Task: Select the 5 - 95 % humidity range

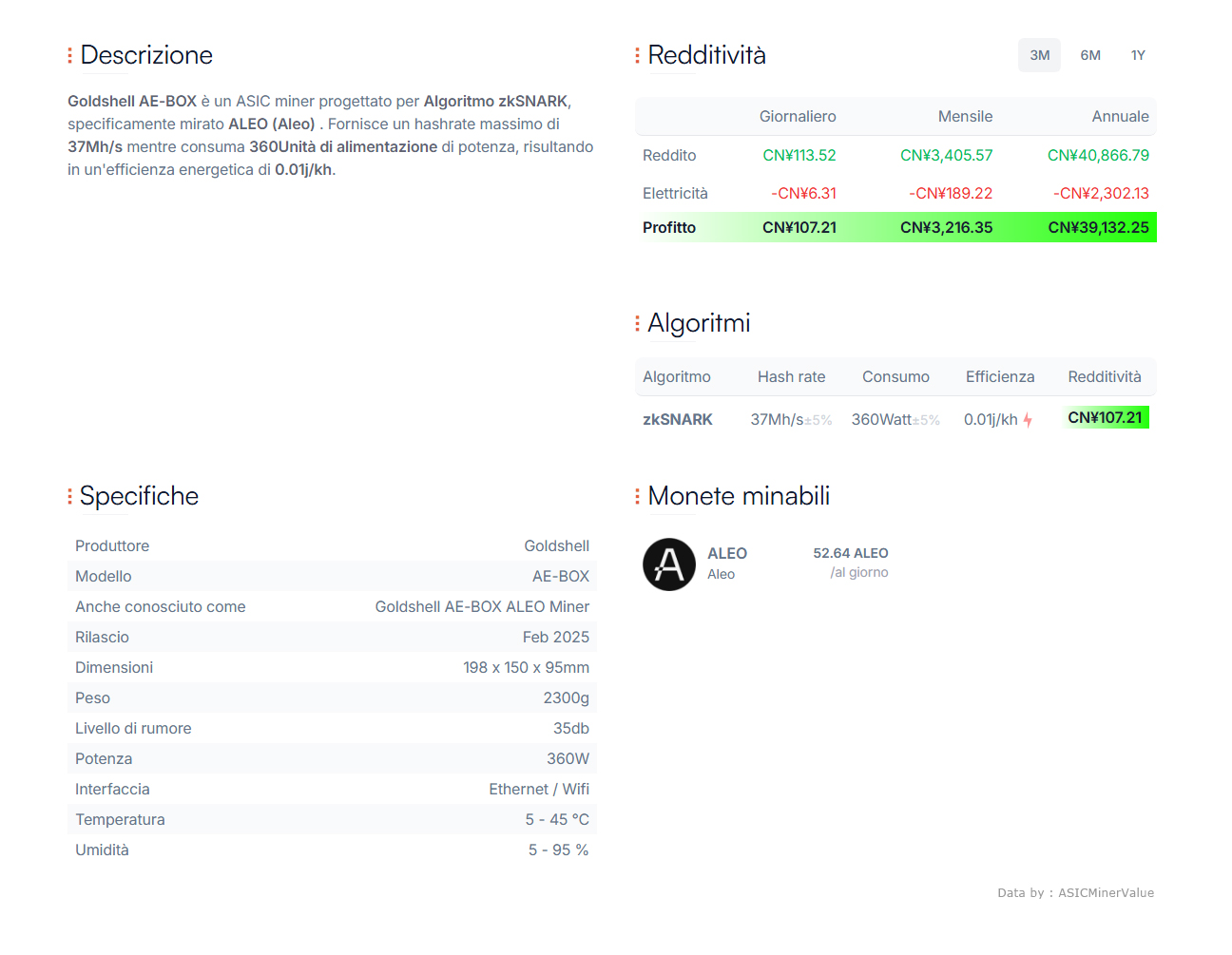Action: point(559,850)
